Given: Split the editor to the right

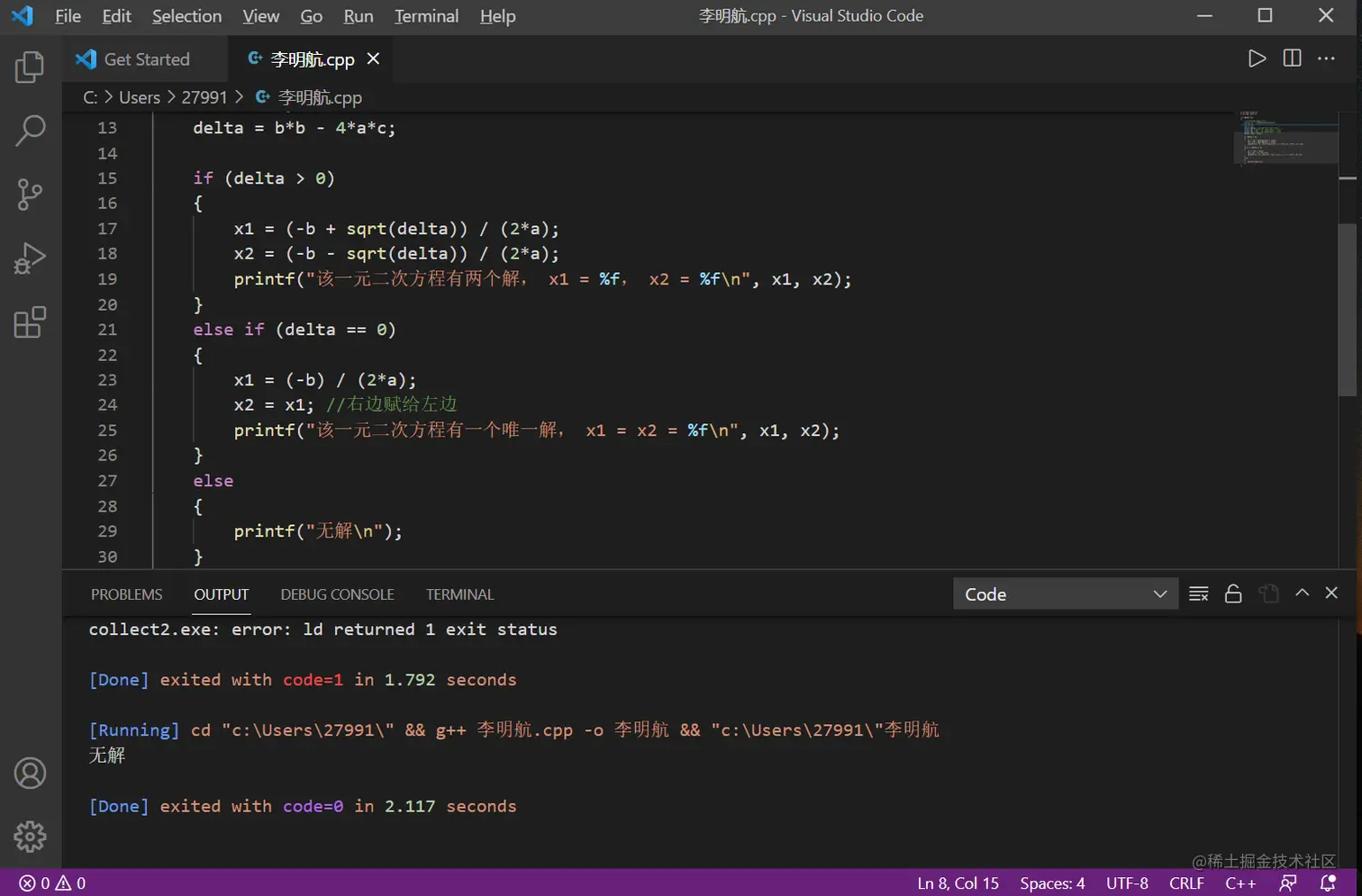Looking at the screenshot, I should [x=1292, y=59].
